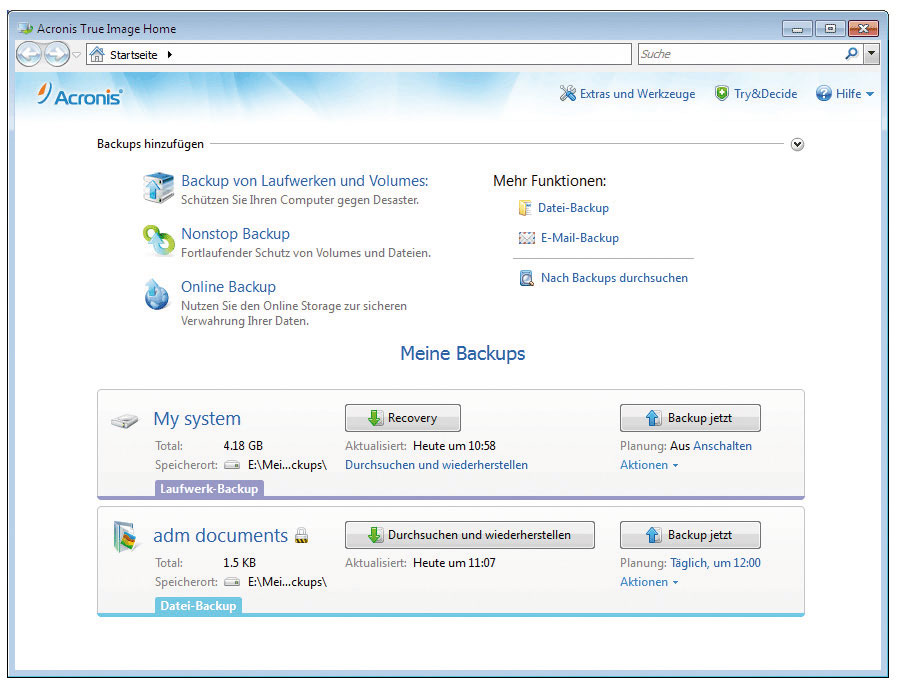
Task: Select Nach Backups durchsuchen link
Action: (615, 278)
